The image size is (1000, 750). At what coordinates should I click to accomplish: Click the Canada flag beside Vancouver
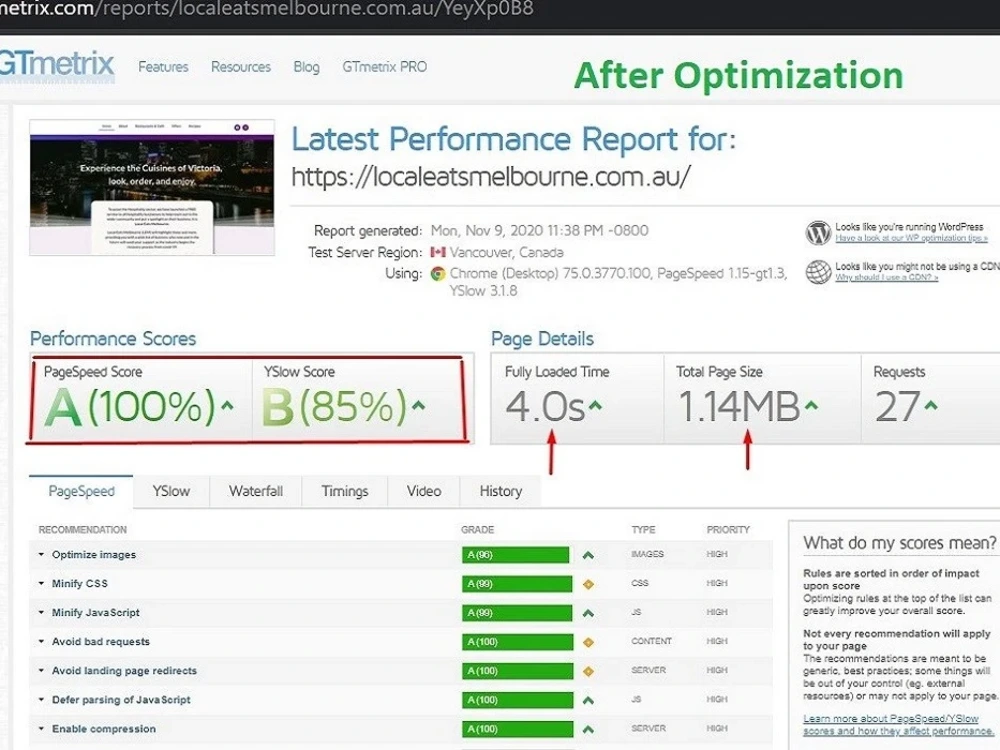pos(438,252)
